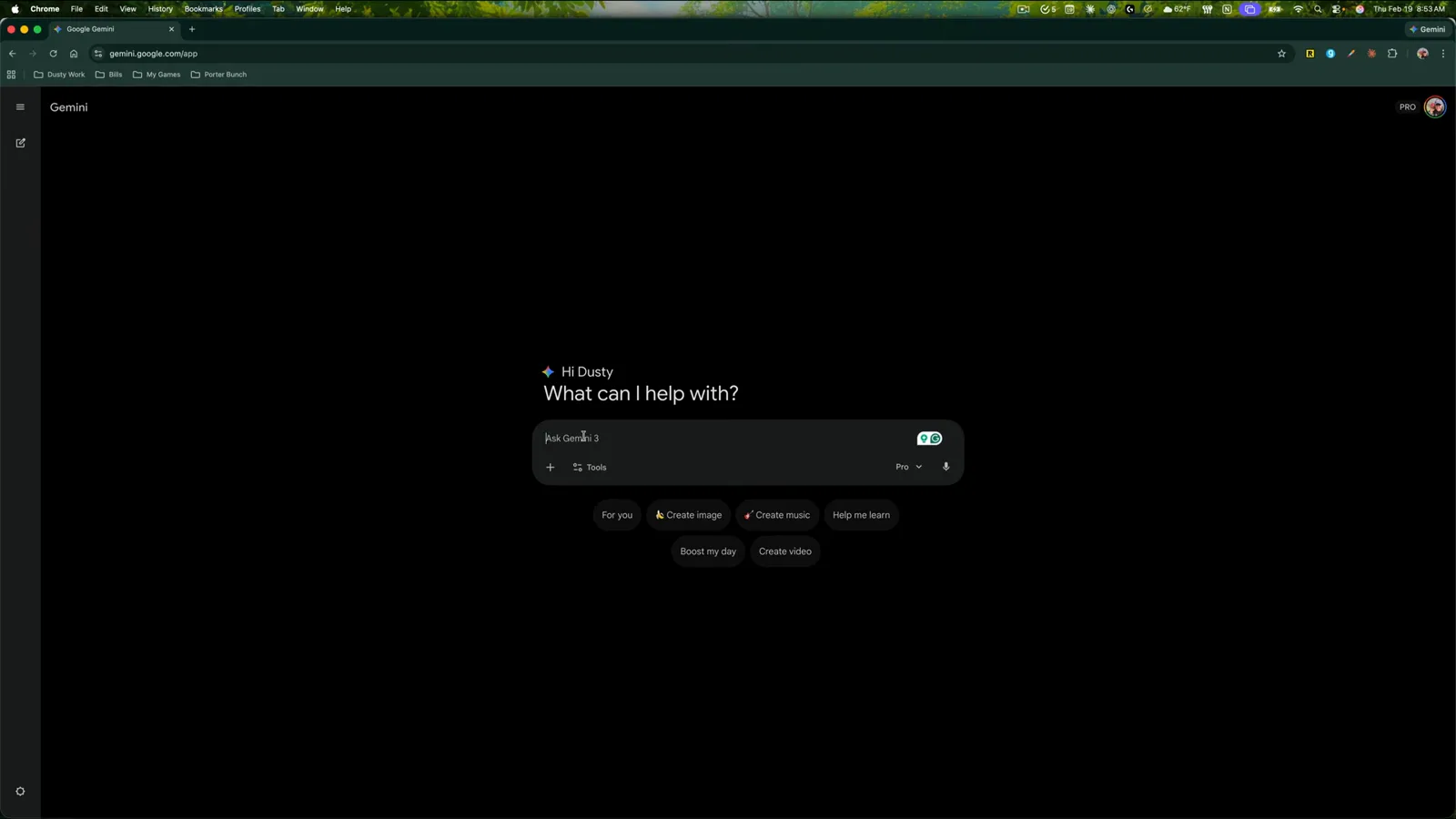The width and height of the screenshot is (1456, 819).
Task: Open the Tools option in prompt box
Action: pyautogui.click(x=590, y=468)
